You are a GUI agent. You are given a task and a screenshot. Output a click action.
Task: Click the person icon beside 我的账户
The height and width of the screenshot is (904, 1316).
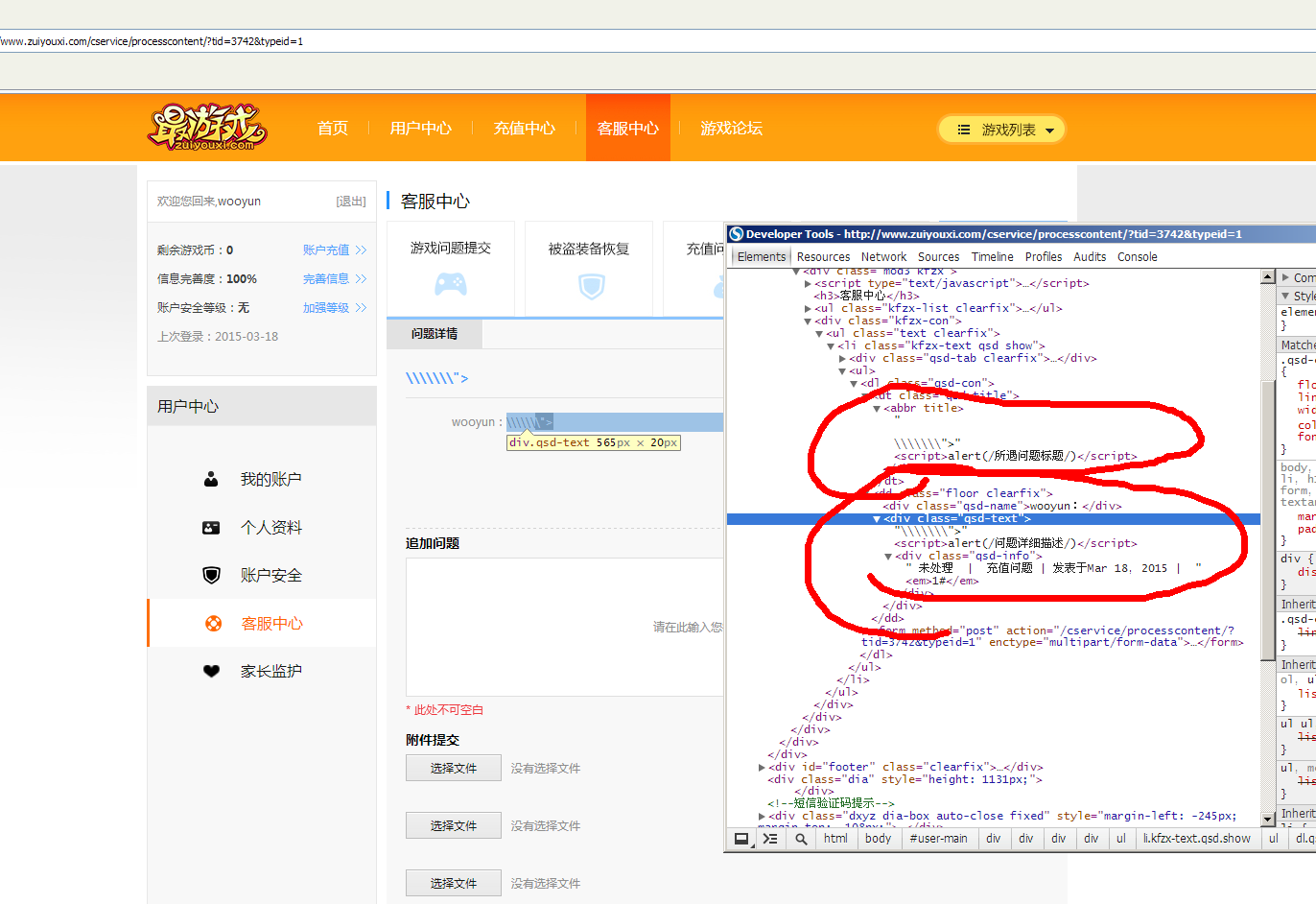click(211, 479)
